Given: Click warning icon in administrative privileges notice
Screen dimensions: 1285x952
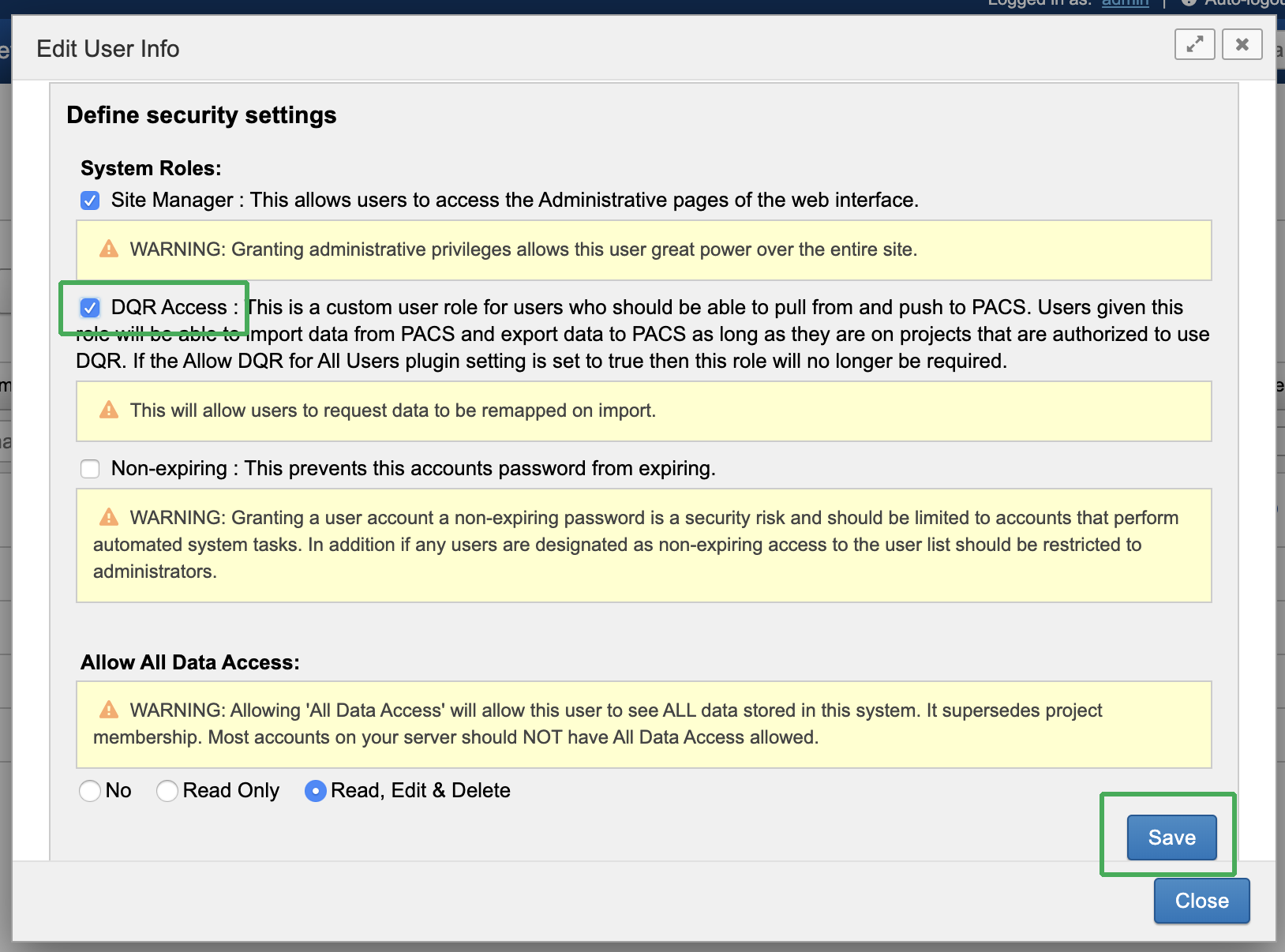Looking at the screenshot, I should coord(109,249).
